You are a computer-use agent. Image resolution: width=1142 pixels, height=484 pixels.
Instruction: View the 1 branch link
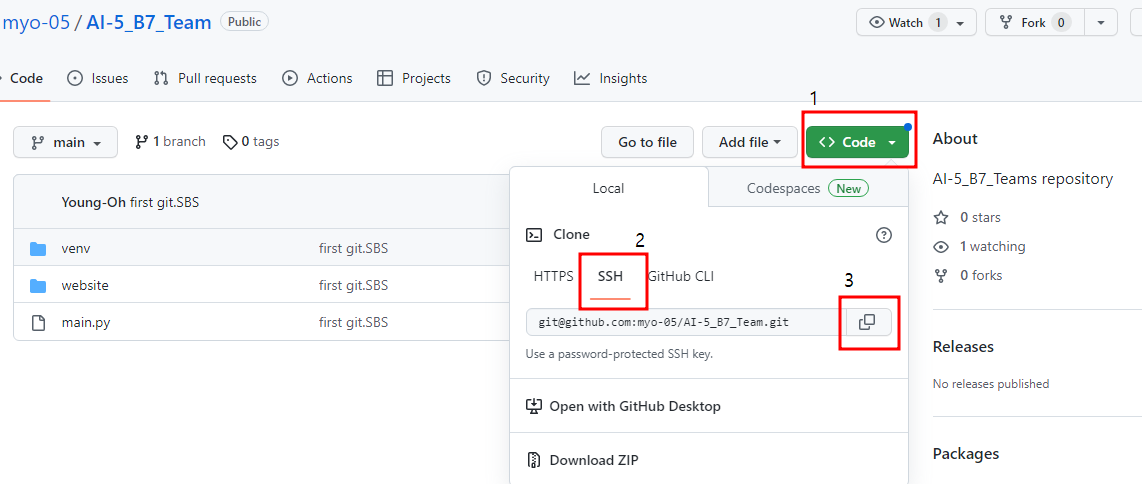(170, 142)
